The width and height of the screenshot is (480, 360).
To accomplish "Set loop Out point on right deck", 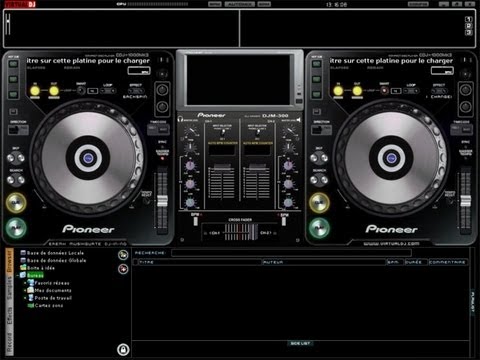I will click(357, 90).
